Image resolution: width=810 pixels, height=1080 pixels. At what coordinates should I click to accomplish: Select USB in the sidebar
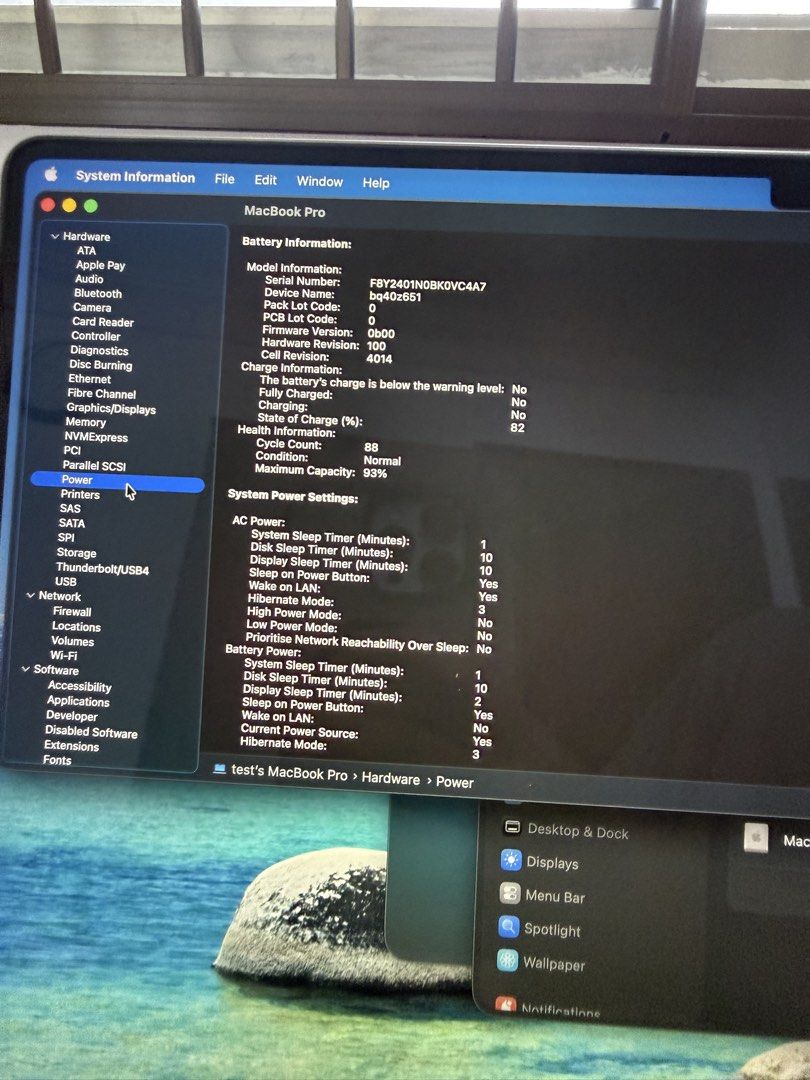pos(65,582)
